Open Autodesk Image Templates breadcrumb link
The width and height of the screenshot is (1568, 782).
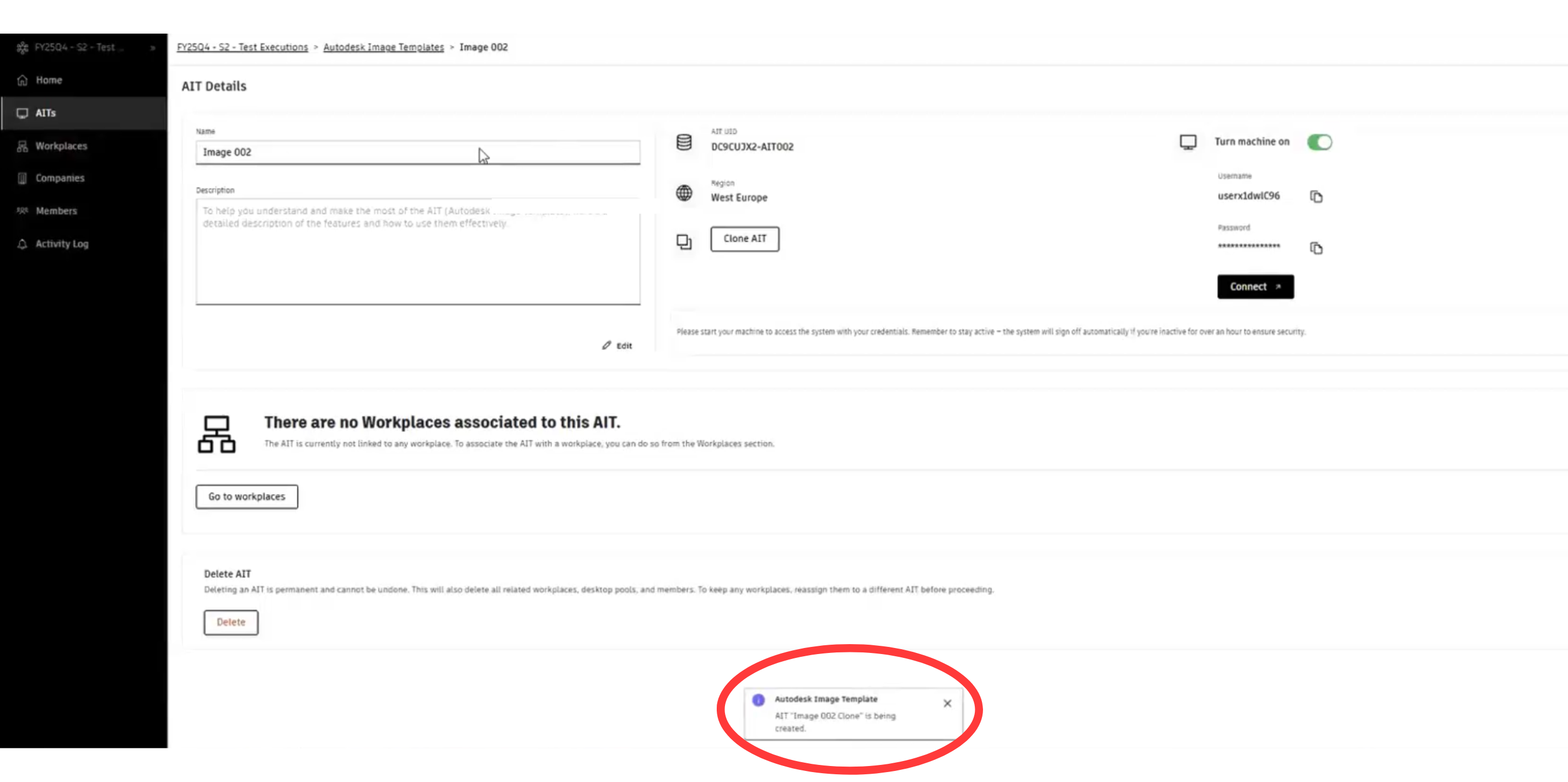[383, 47]
